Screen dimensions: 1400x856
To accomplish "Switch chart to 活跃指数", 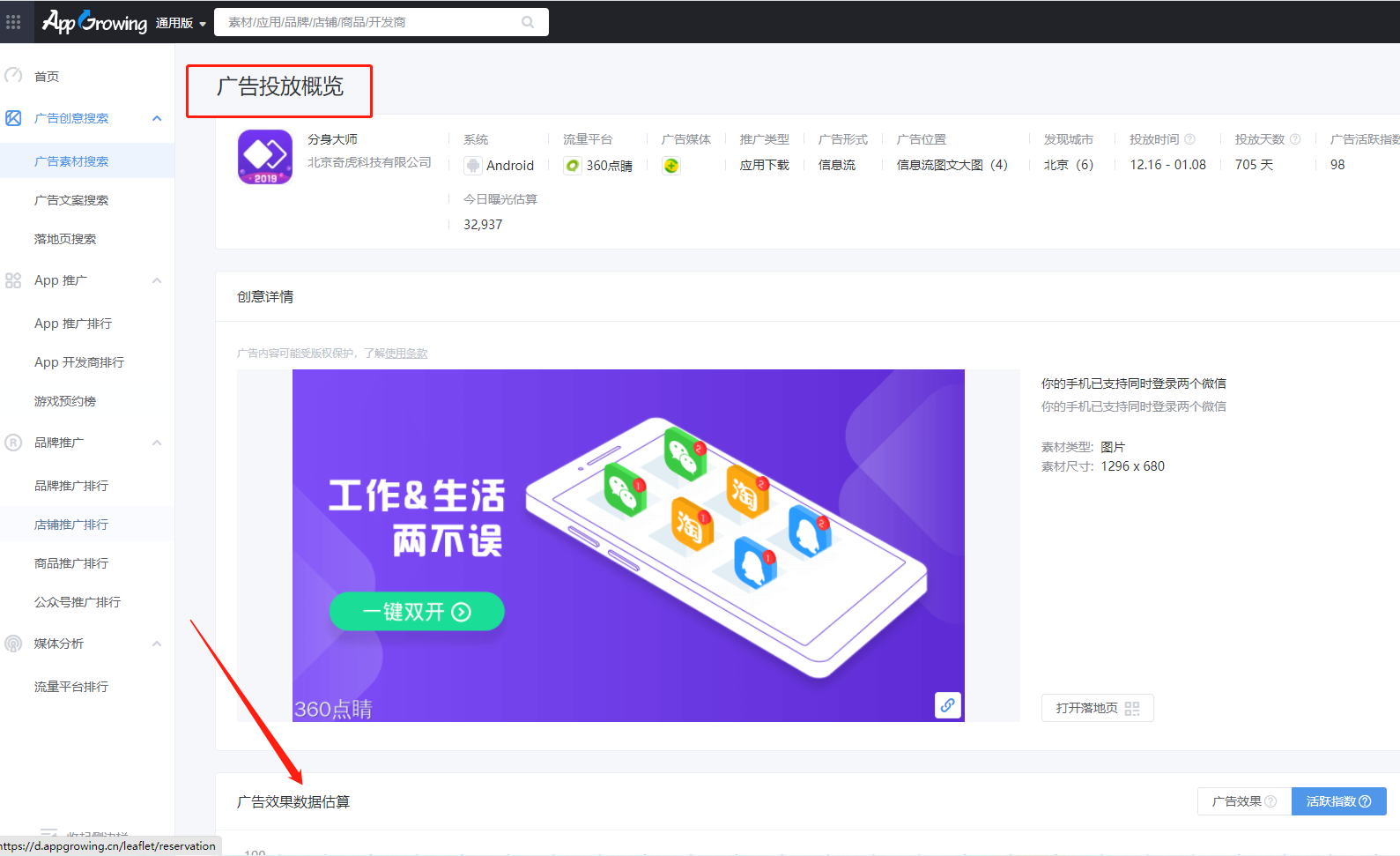I will point(1339,801).
